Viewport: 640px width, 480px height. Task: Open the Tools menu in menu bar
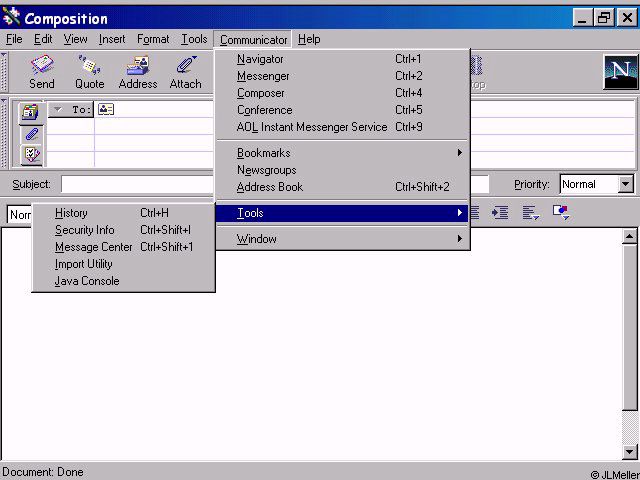coord(194,39)
